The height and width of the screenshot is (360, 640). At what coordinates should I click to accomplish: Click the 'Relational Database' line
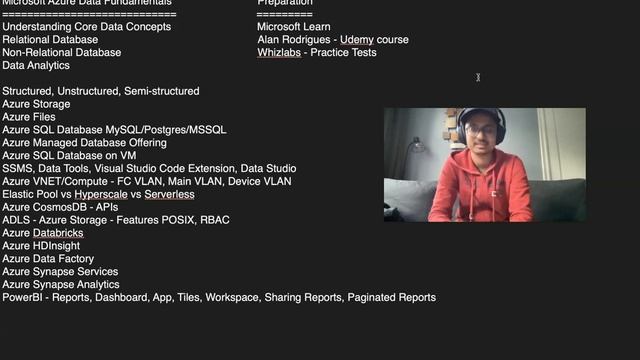(50, 40)
